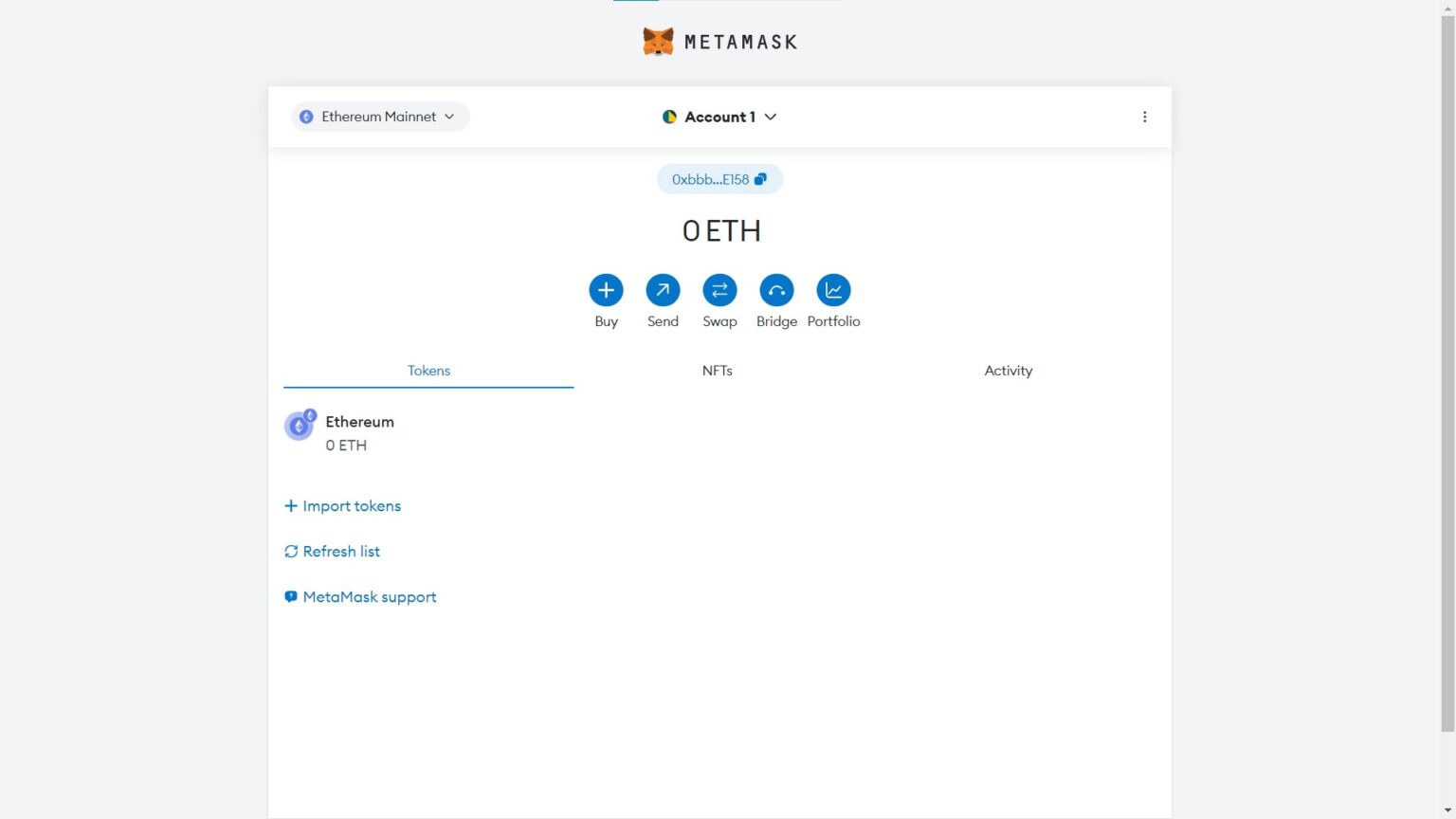Open the three-dot options menu
Screen dimensions: 1456x819
(x=1145, y=117)
